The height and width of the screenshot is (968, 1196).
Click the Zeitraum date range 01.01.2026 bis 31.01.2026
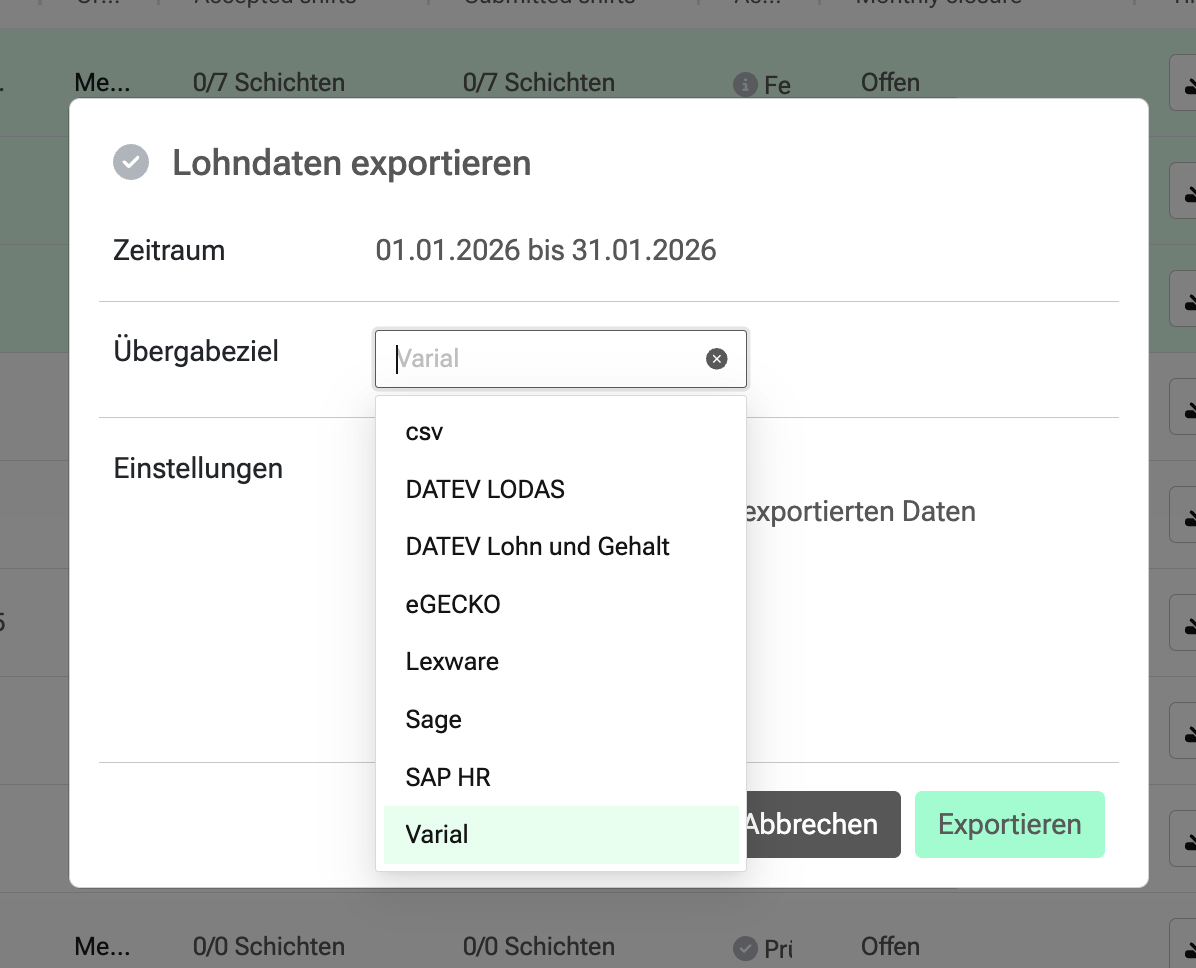click(546, 250)
